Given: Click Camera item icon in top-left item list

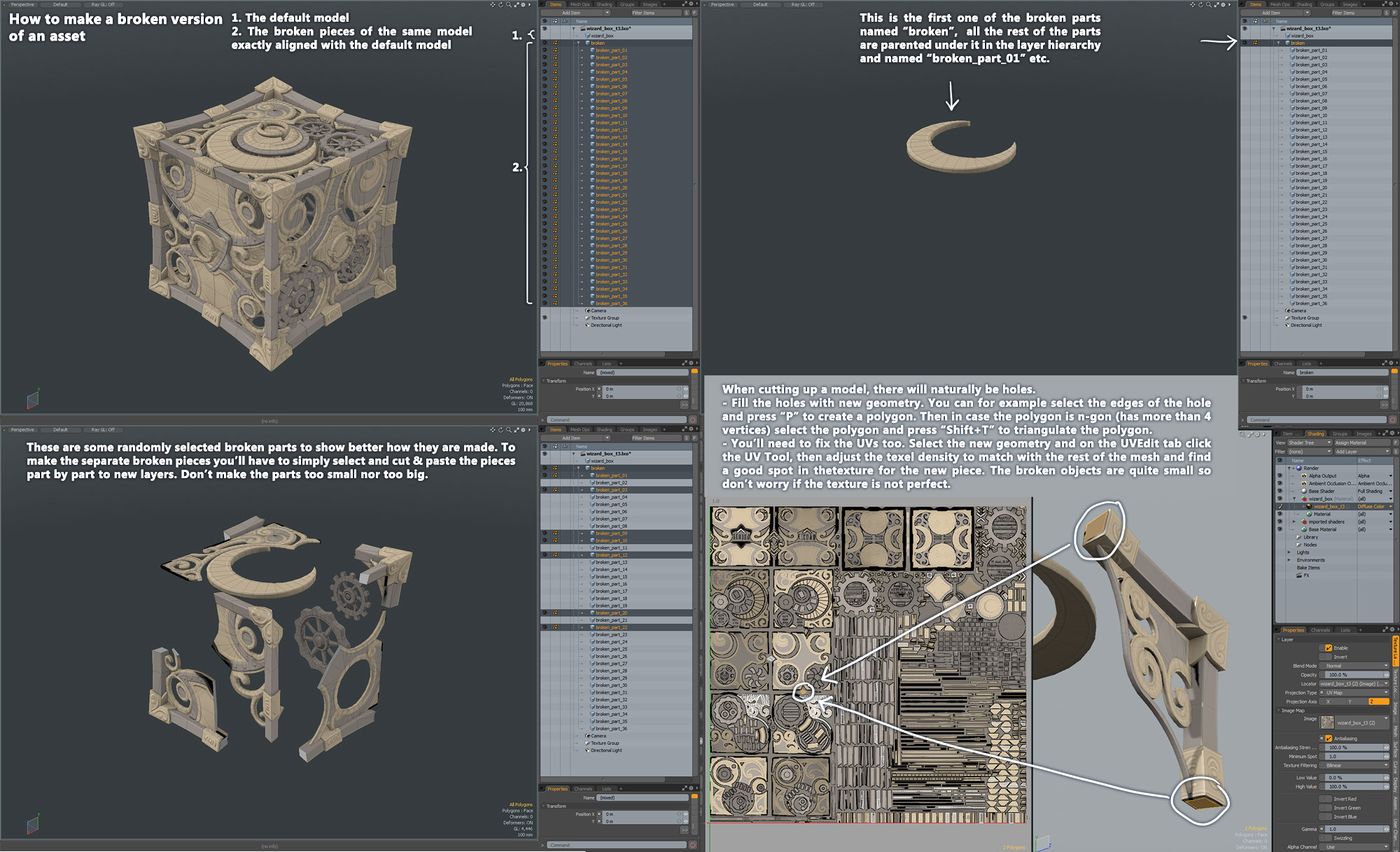Looking at the screenshot, I should click(588, 311).
